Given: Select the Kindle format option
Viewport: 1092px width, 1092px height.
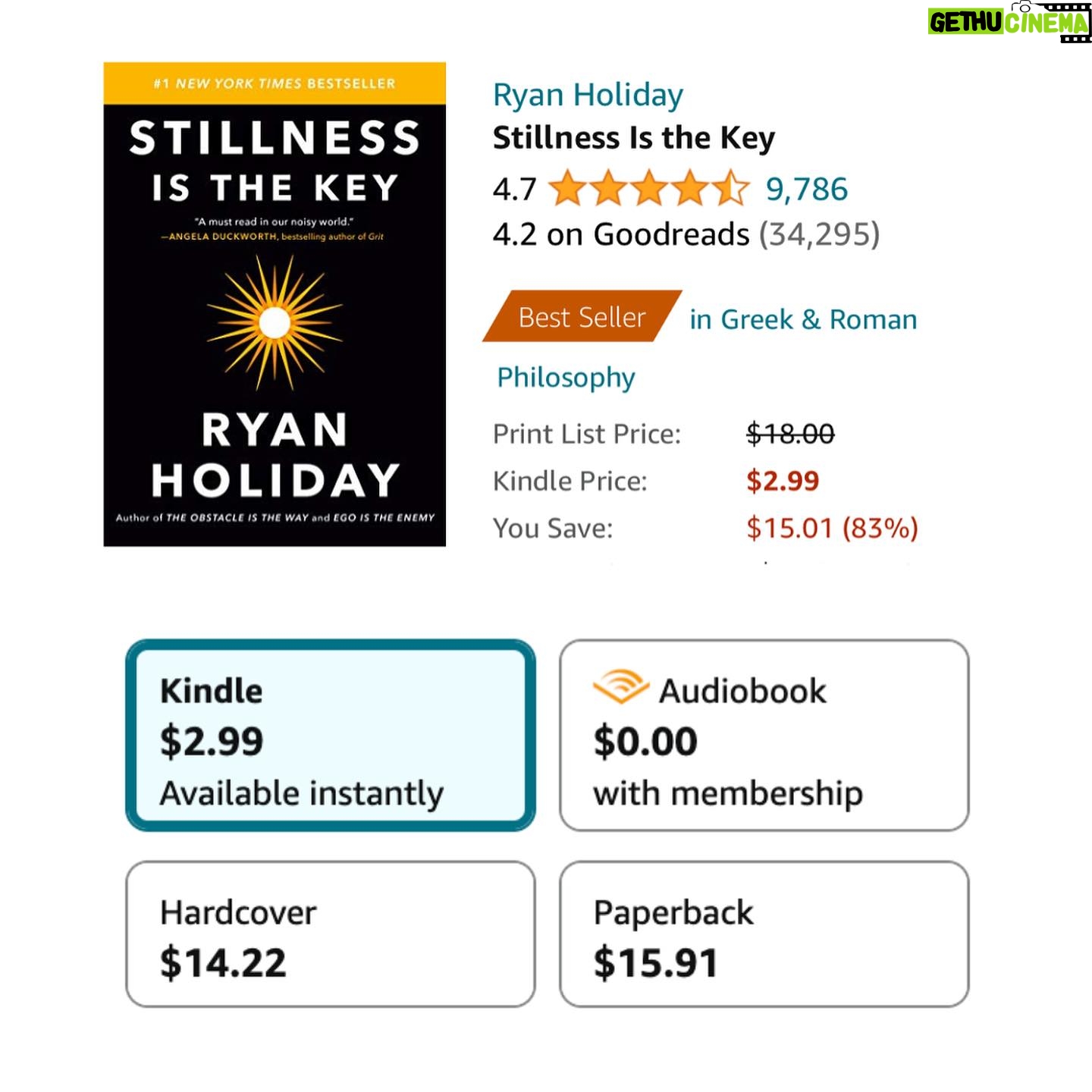Looking at the screenshot, I should click(331, 736).
